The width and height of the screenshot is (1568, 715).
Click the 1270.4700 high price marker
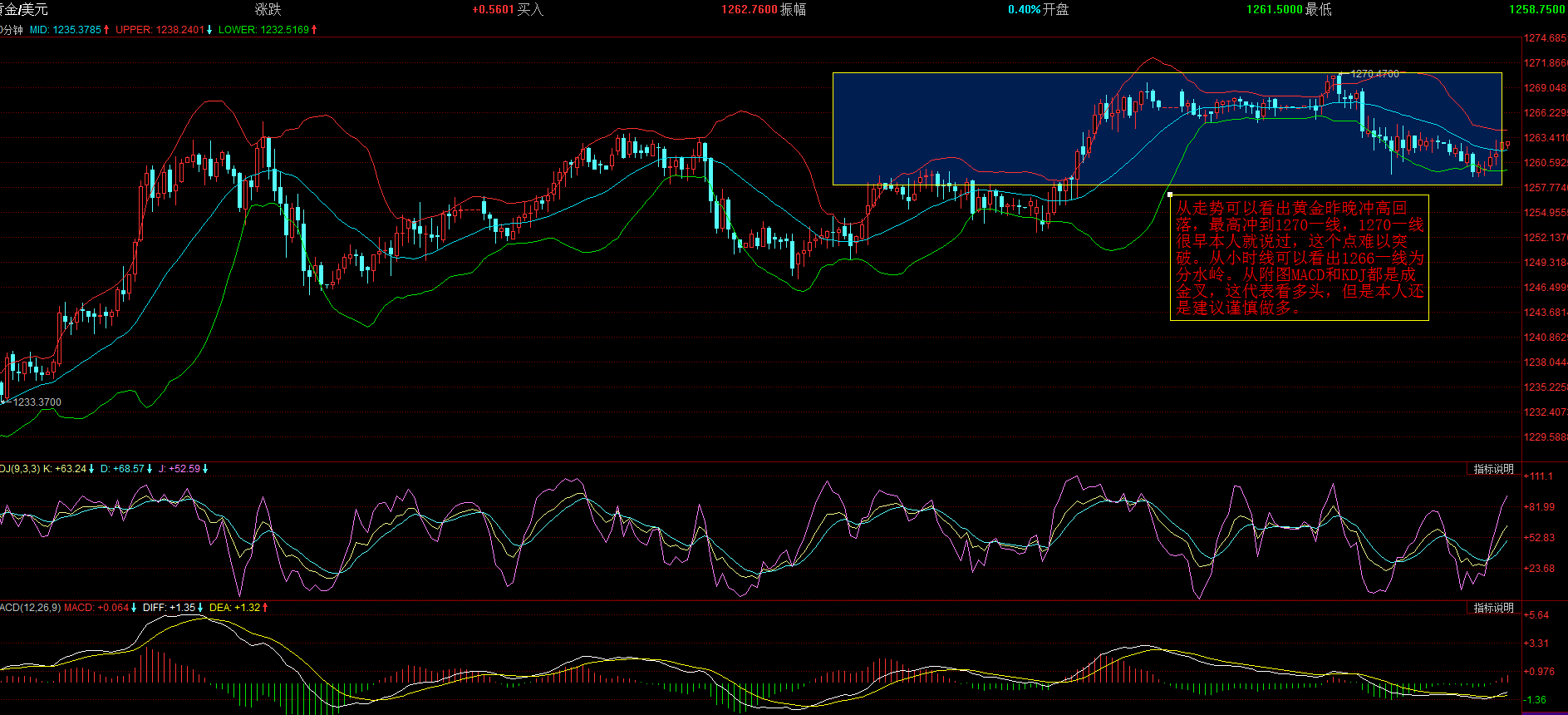pos(1374,74)
